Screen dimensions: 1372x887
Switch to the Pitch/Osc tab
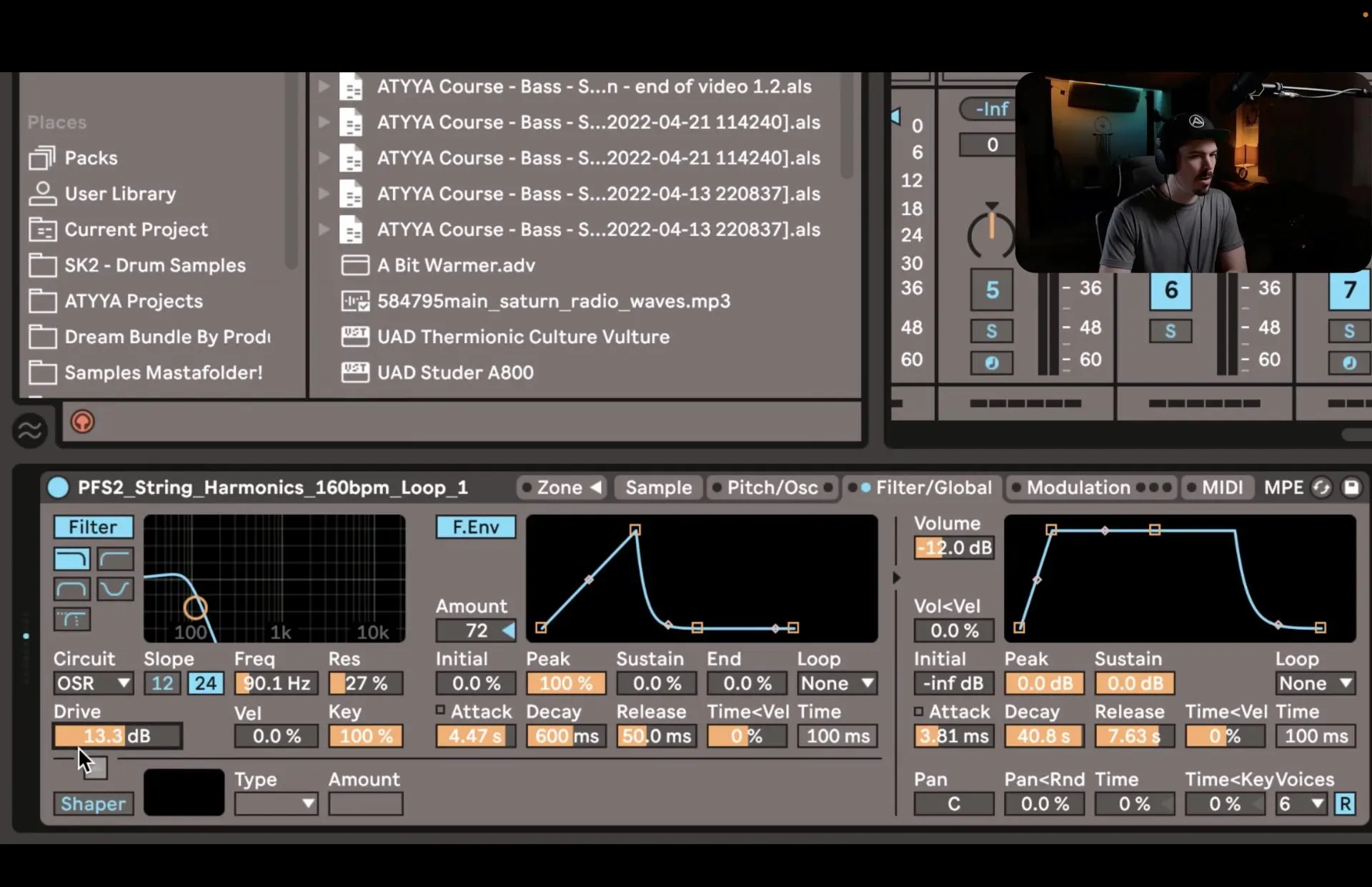point(772,487)
